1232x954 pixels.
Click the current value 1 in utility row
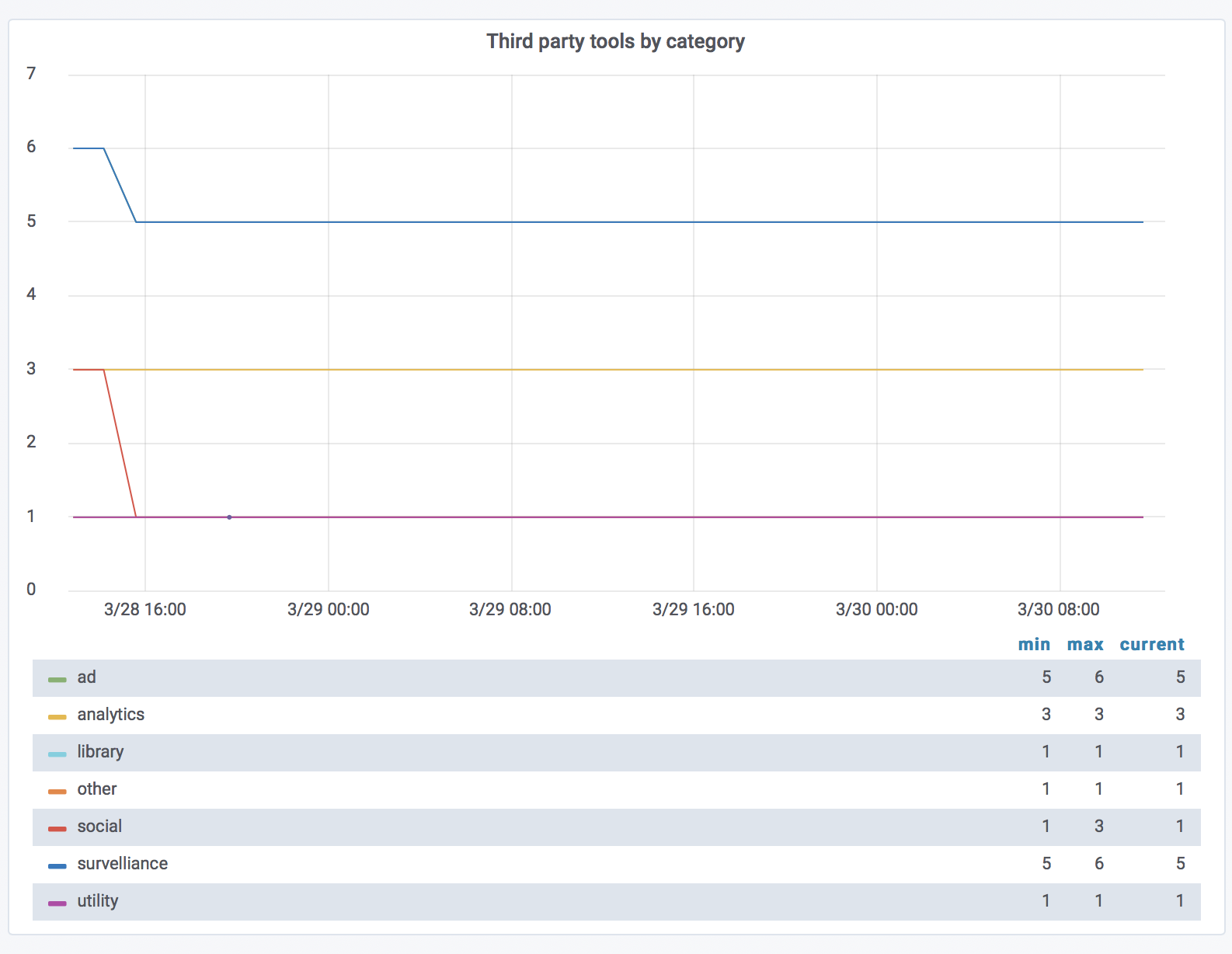point(1180,901)
